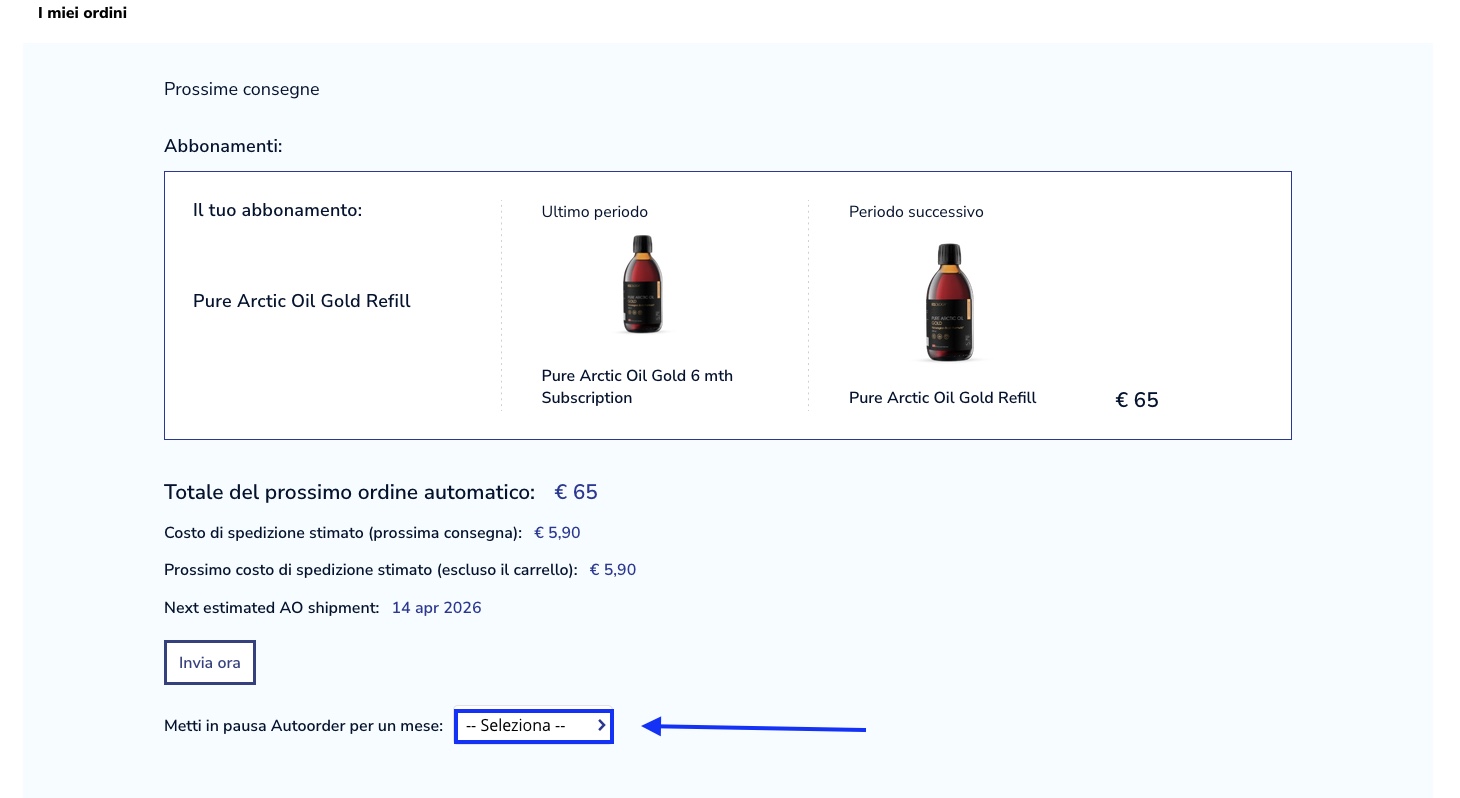This screenshot has width=1460, height=798.
Task: Click the Periodo successivo label
Action: point(916,212)
